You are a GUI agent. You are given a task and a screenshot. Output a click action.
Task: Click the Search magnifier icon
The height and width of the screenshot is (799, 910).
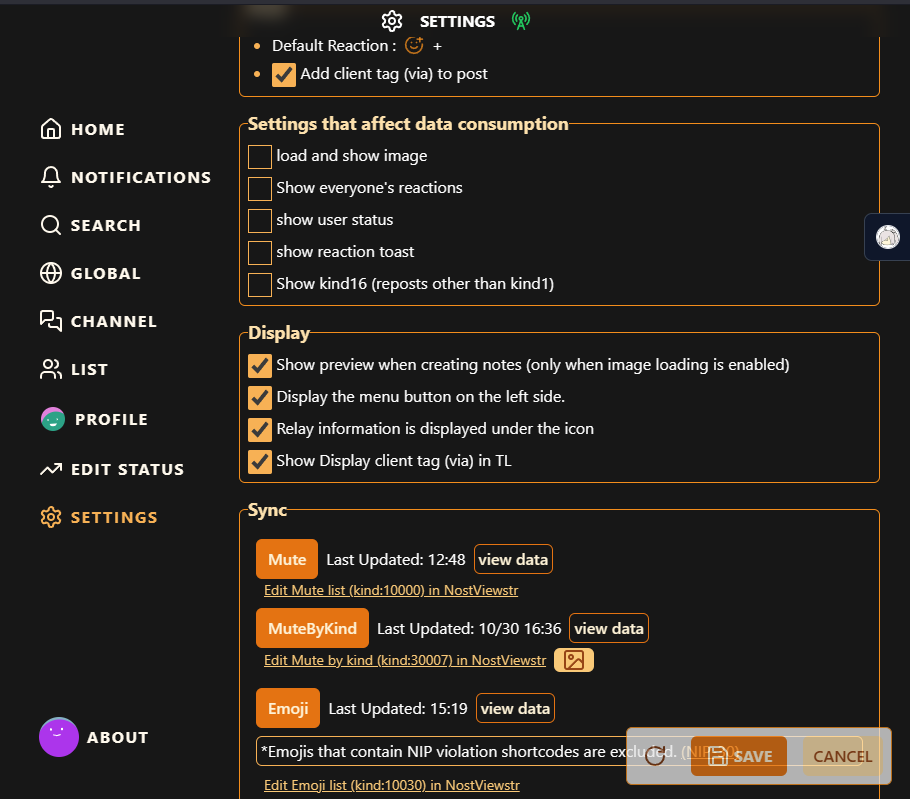(x=50, y=225)
